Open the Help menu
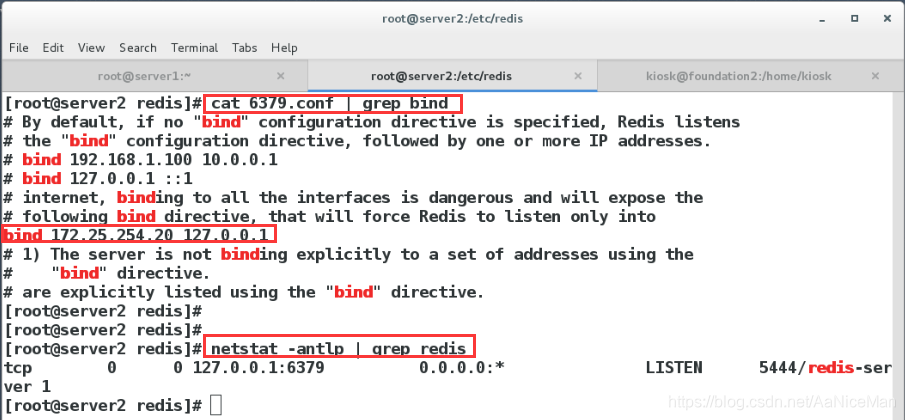The height and width of the screenshot is (420, 905). click(284, 48)
